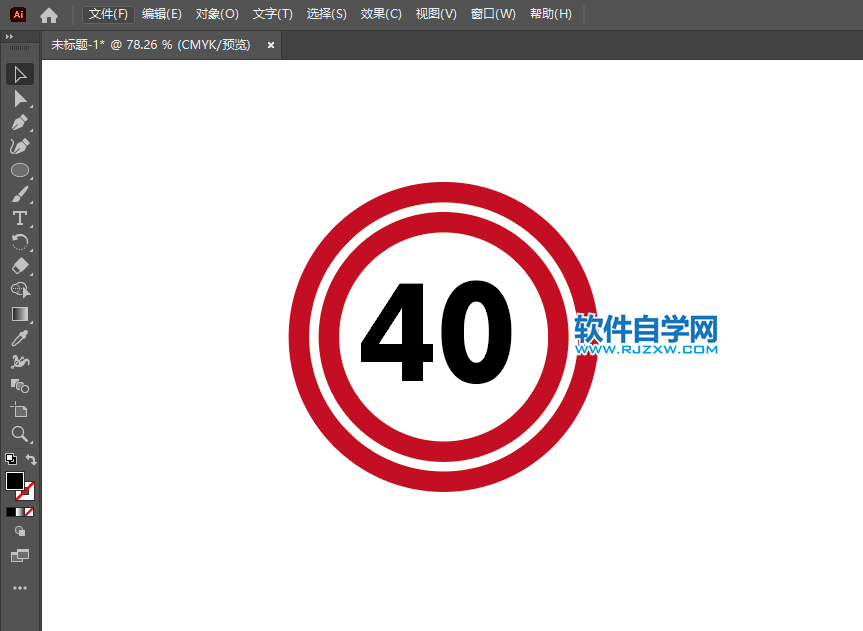Viewport: 863px width, 631px height.
Task: Select the Zoom tool
Action: coord(20,434)
